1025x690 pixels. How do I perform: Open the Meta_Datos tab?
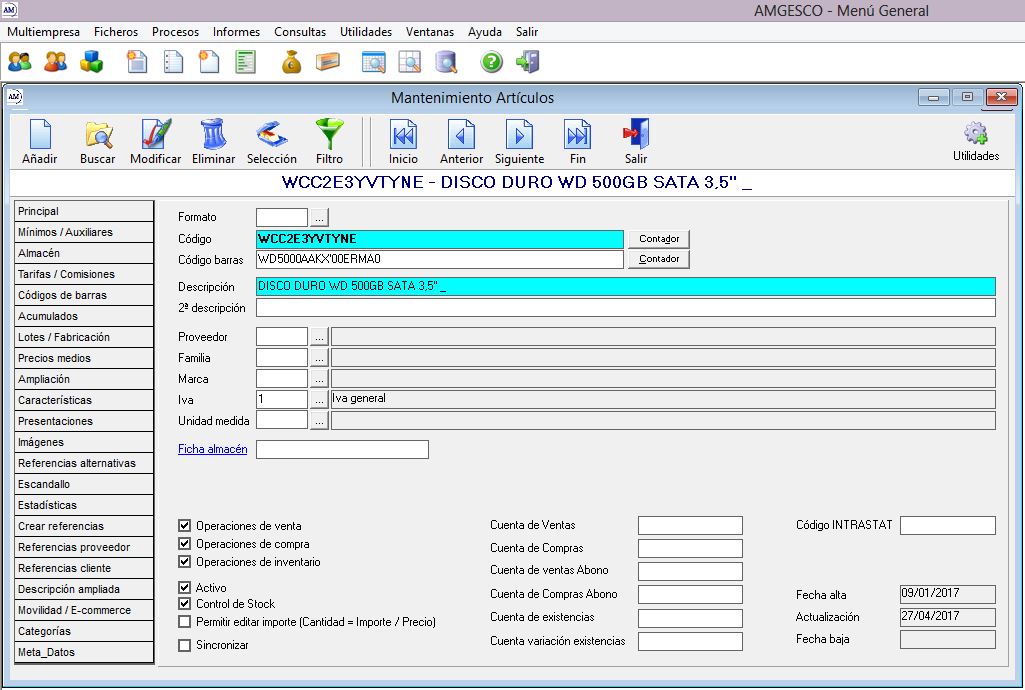(x=84, y=652)
